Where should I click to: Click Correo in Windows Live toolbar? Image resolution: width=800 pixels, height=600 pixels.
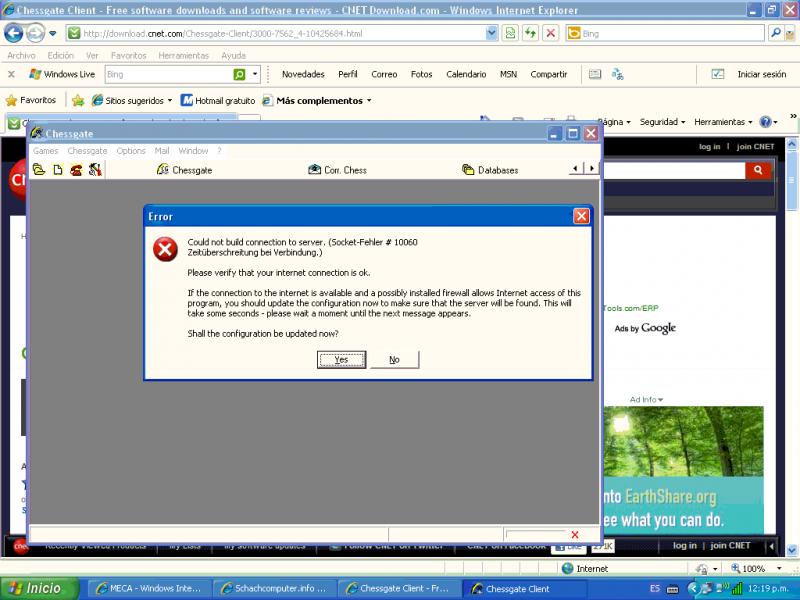[384, 74]
